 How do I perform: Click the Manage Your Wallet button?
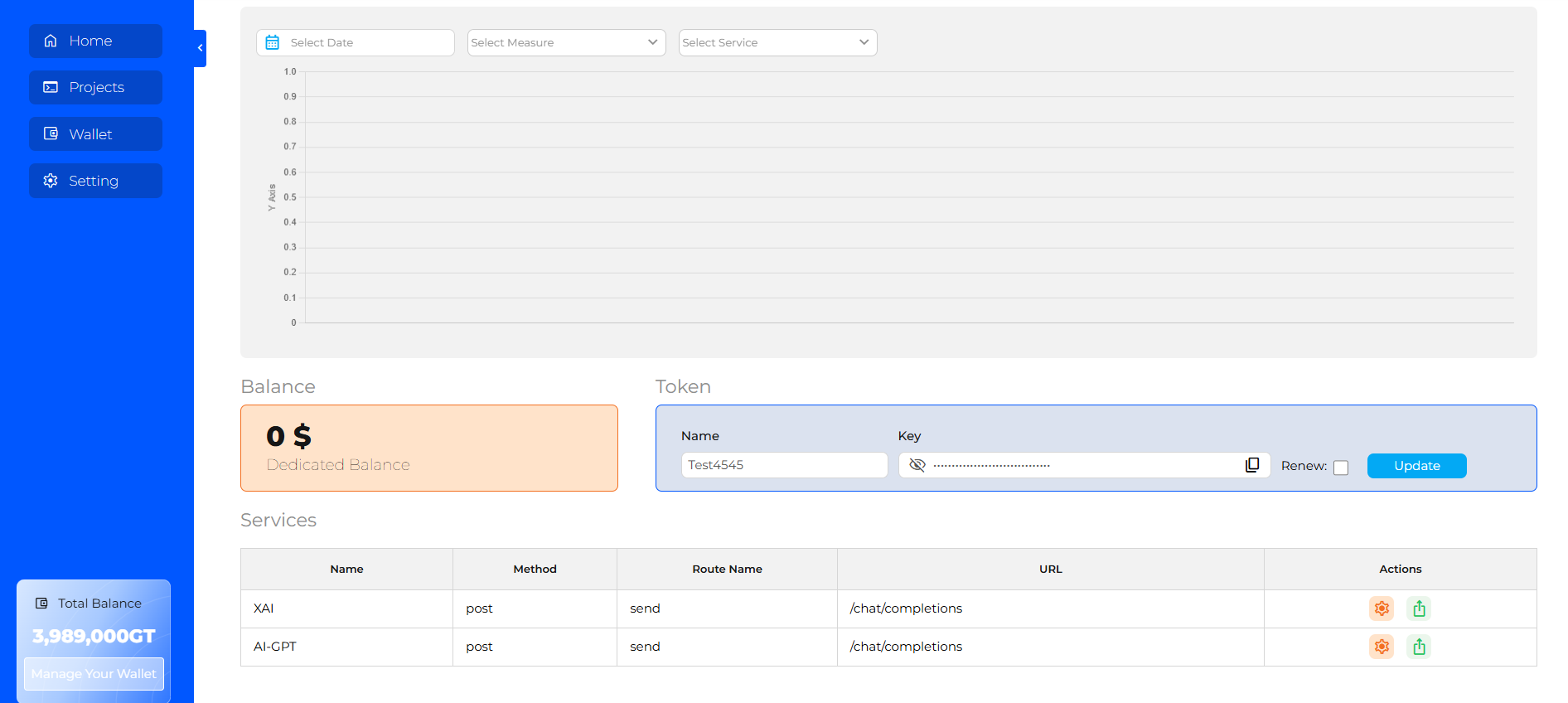pos(94,674)
